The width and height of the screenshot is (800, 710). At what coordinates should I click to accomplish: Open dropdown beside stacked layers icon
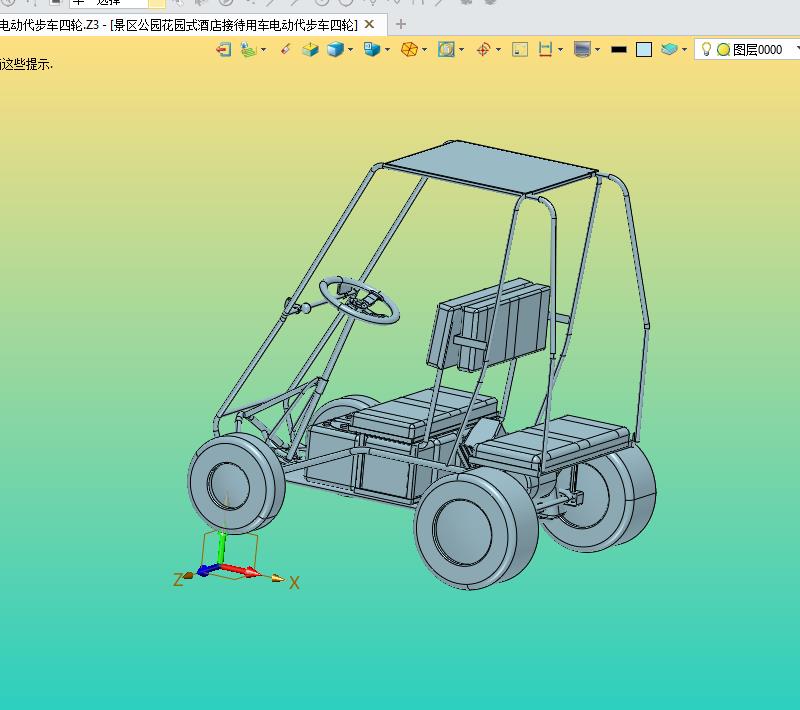pos(684,49)
